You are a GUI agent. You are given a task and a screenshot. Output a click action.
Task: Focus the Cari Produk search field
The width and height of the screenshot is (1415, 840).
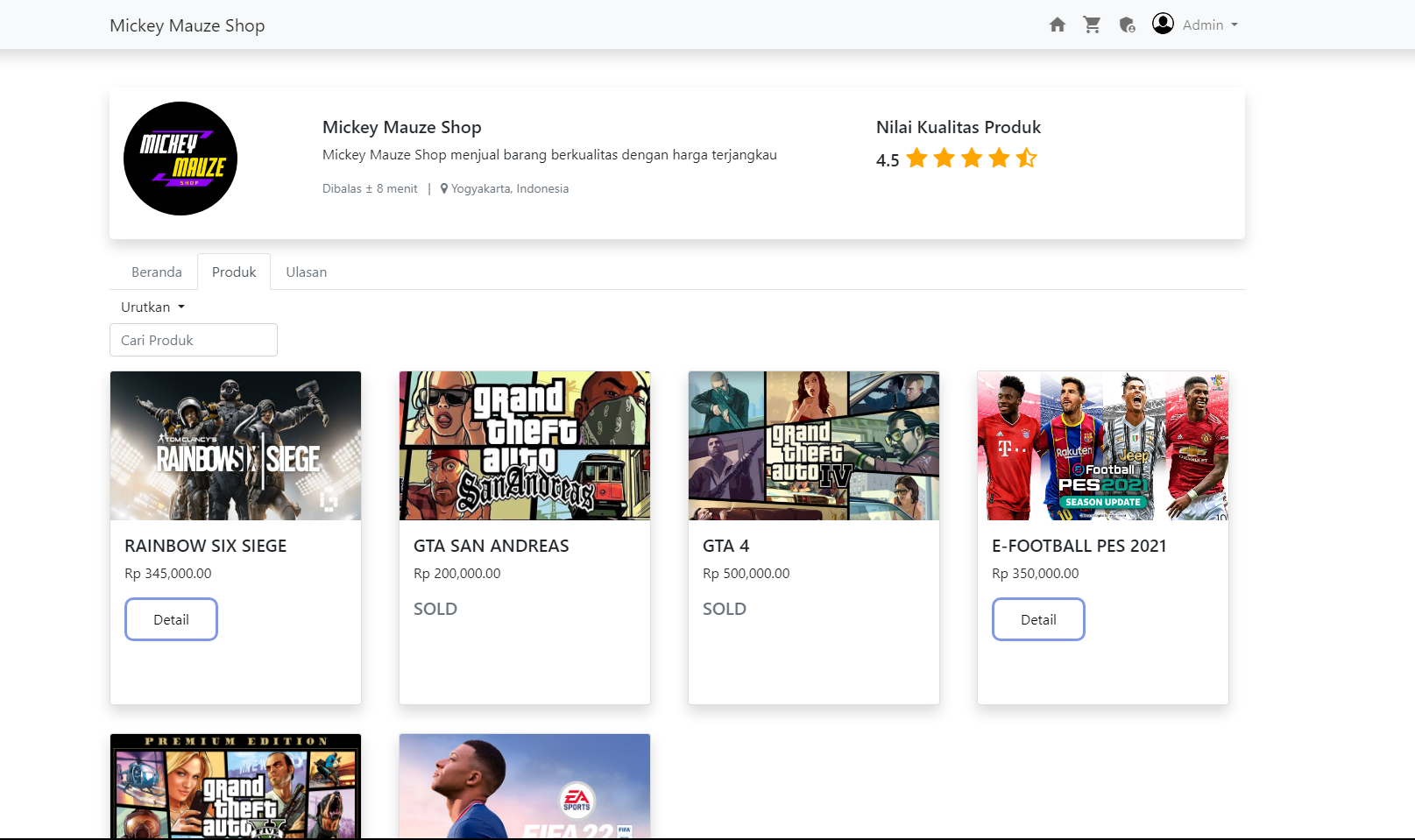194,340
